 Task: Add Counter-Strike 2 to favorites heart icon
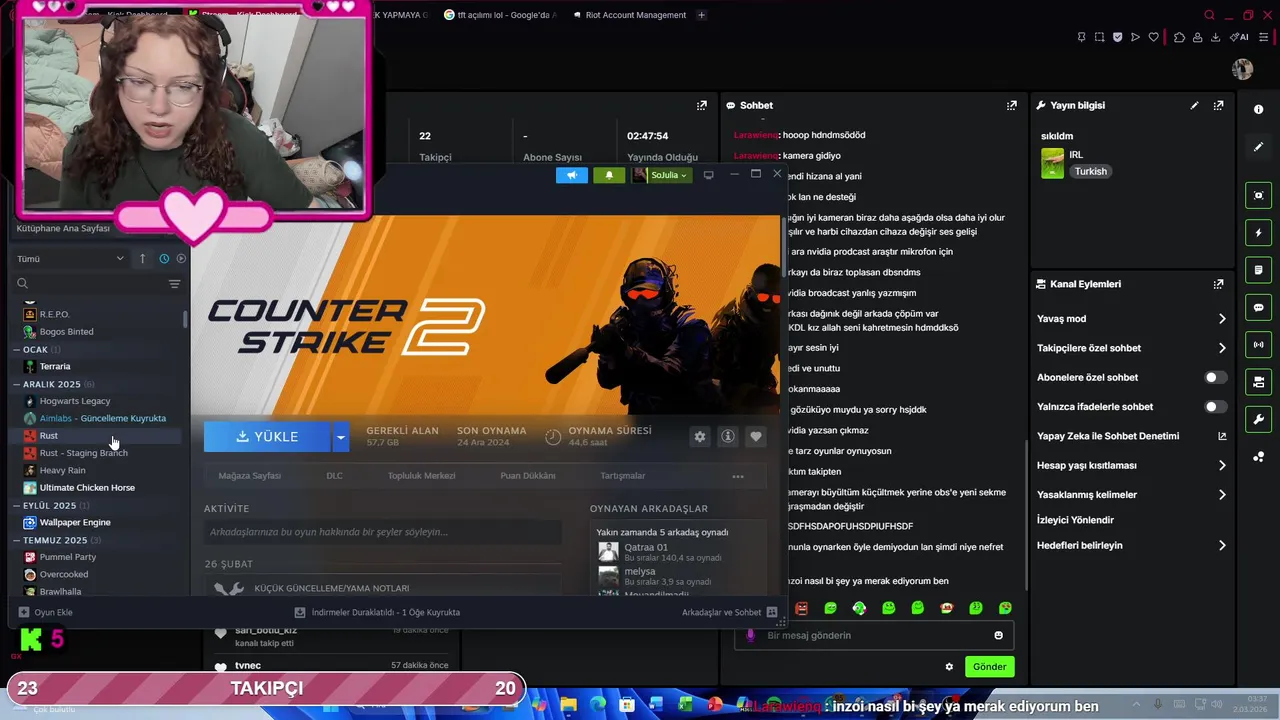point(756,436)
